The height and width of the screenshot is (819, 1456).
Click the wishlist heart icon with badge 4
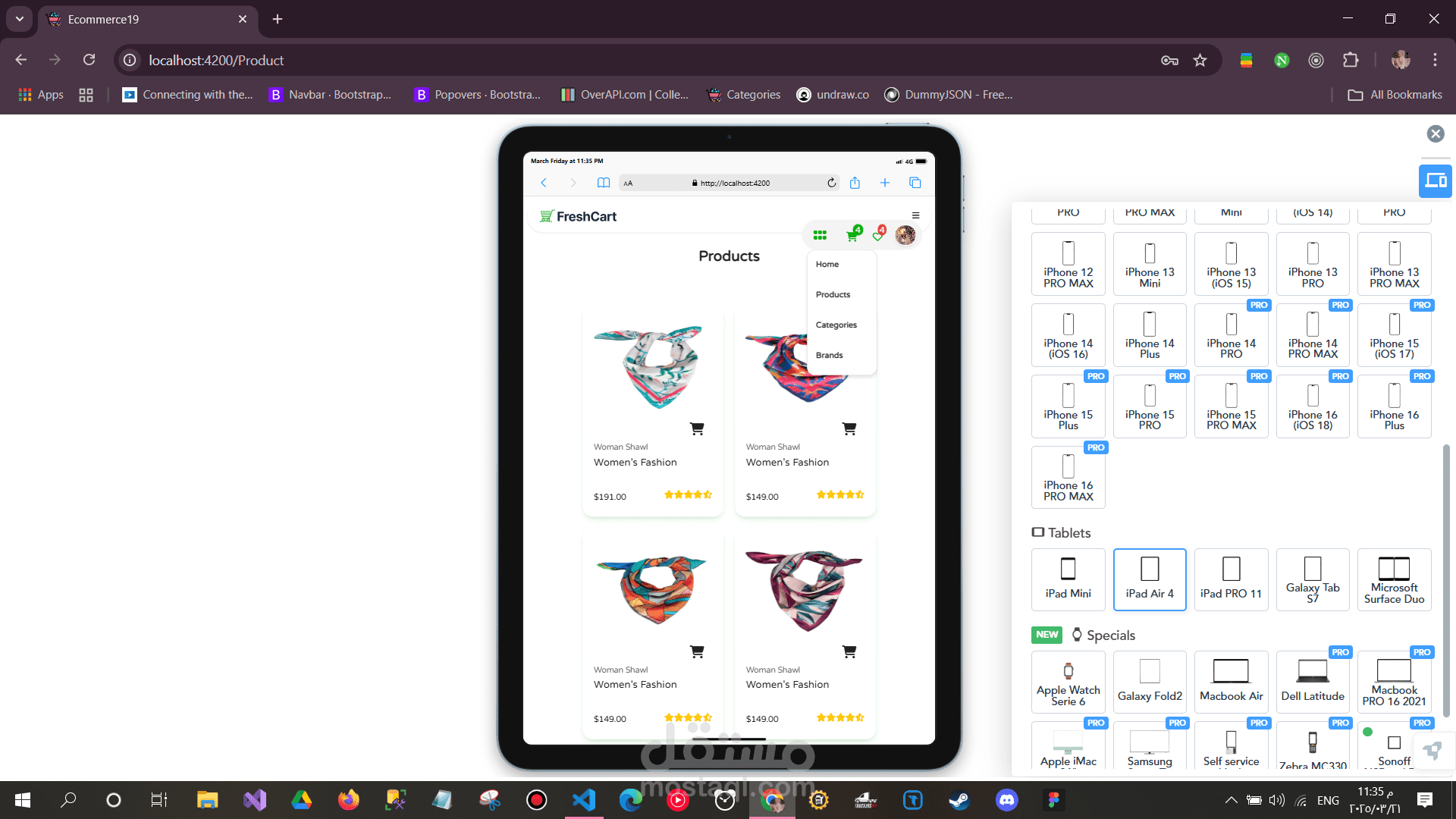[877, 237]
